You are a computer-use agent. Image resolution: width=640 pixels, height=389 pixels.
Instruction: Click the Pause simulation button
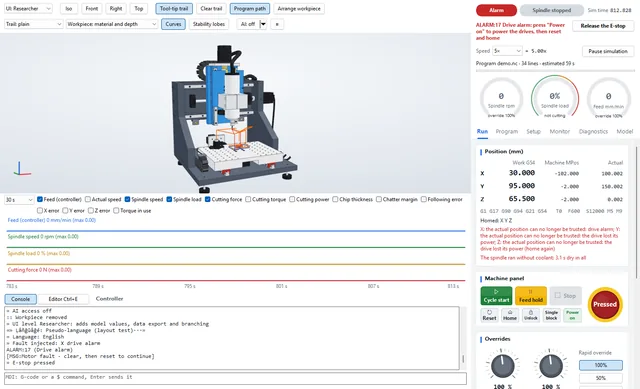[608, 51]
